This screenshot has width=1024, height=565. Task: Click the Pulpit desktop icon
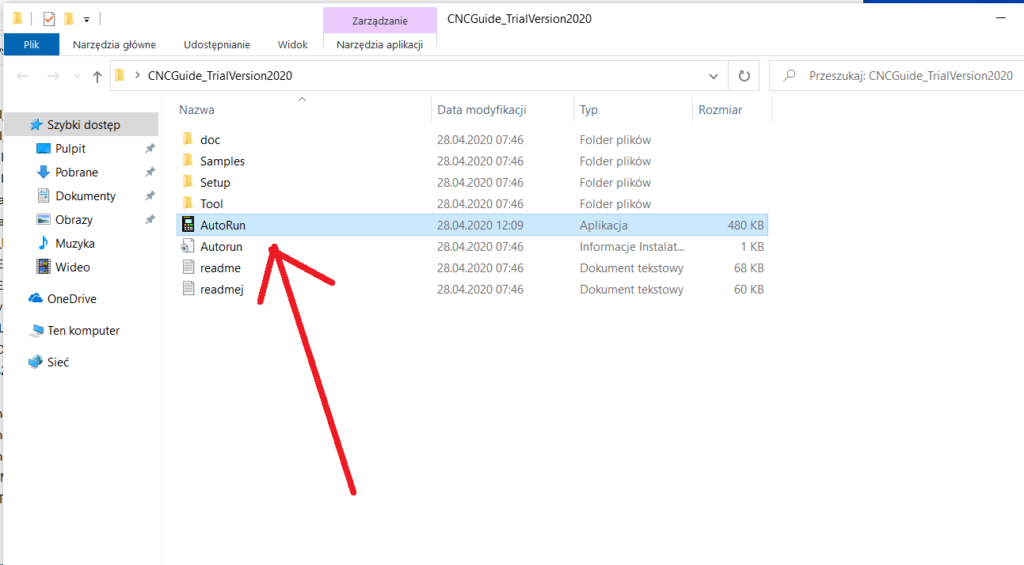tap(43, 148)
